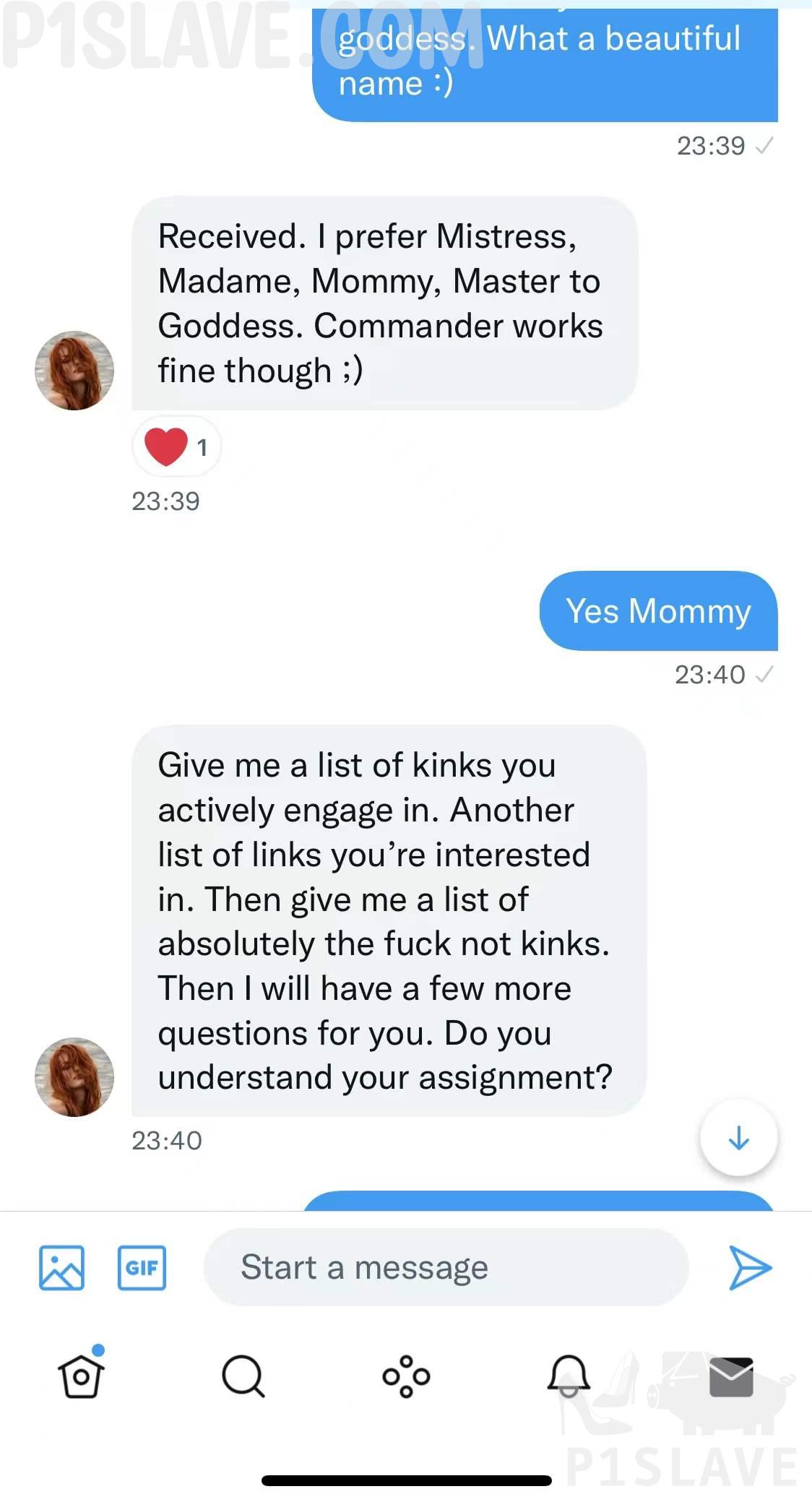Image resolution: width=812 pixels, height=1502 pixels.
Task: Tap the image attachment icon
Action: [61, 1267]
